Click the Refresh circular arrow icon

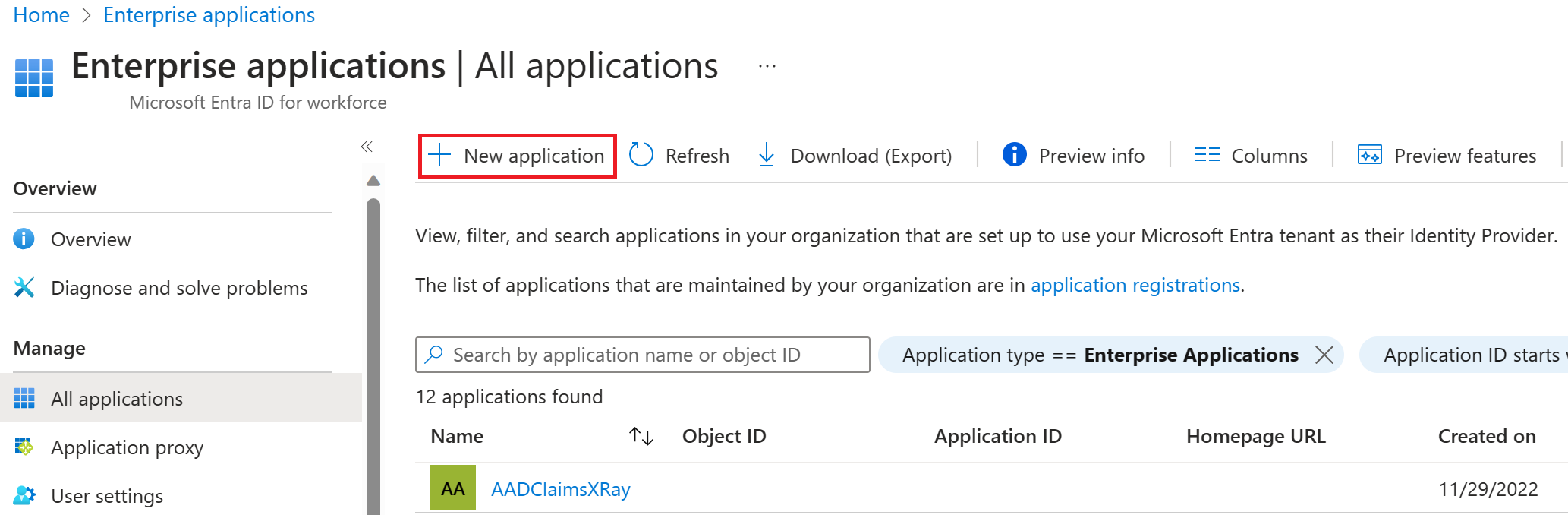(641, 155)
